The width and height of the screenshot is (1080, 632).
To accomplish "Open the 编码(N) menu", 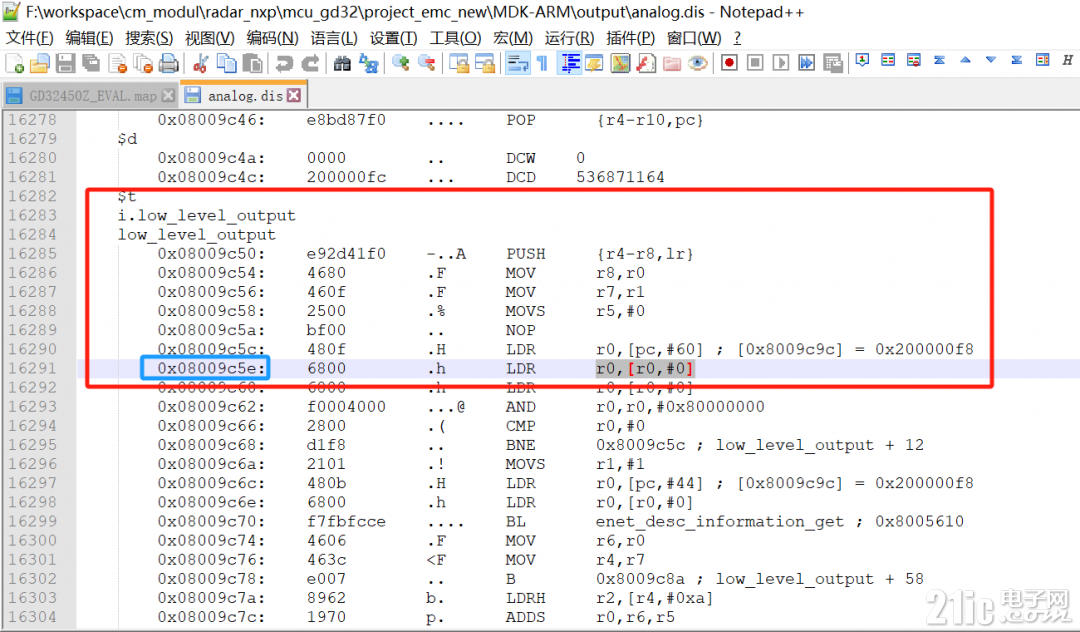I will coord(272,38).
